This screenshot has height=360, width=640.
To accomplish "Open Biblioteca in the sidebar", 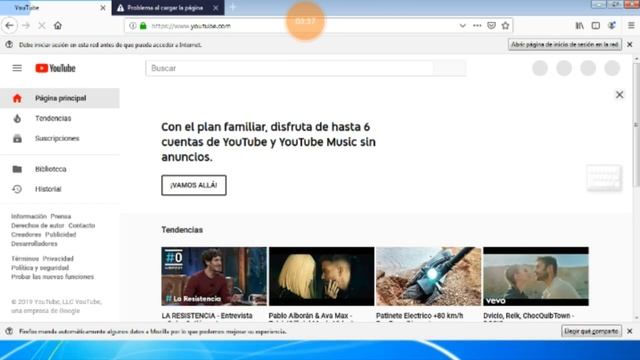I will click(x=60, y=169).
